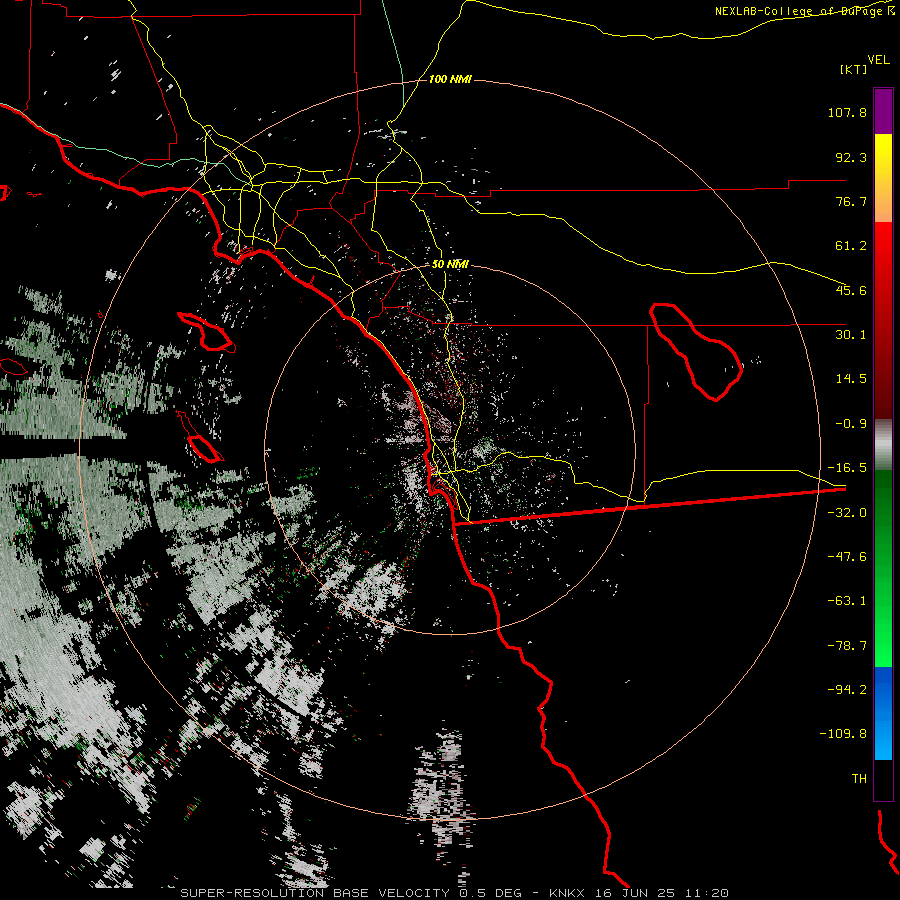Click the -47.6 legend value
Screen dimensions: 900x900
click(847, 557)
